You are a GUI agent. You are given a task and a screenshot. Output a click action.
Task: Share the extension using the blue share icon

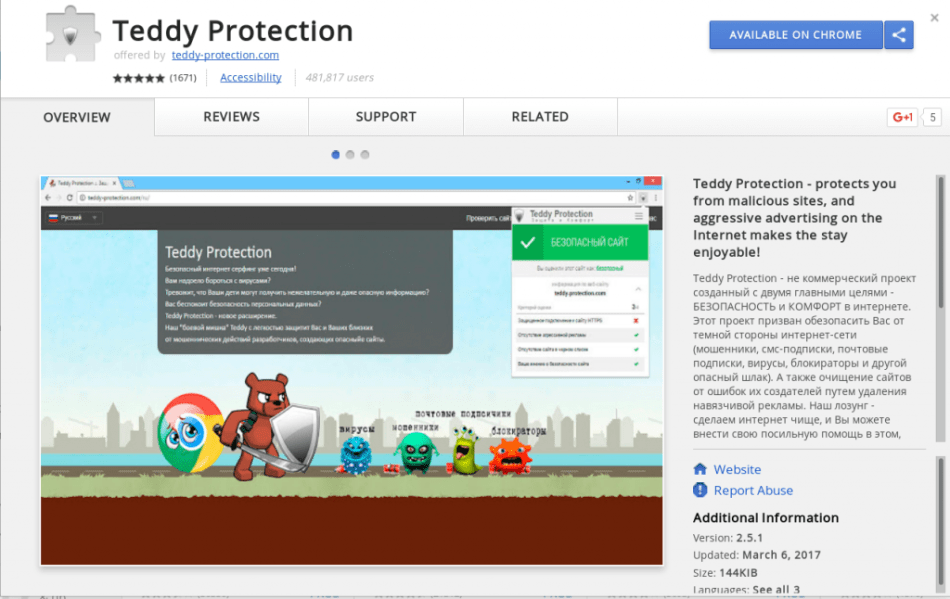click(898, 34)
